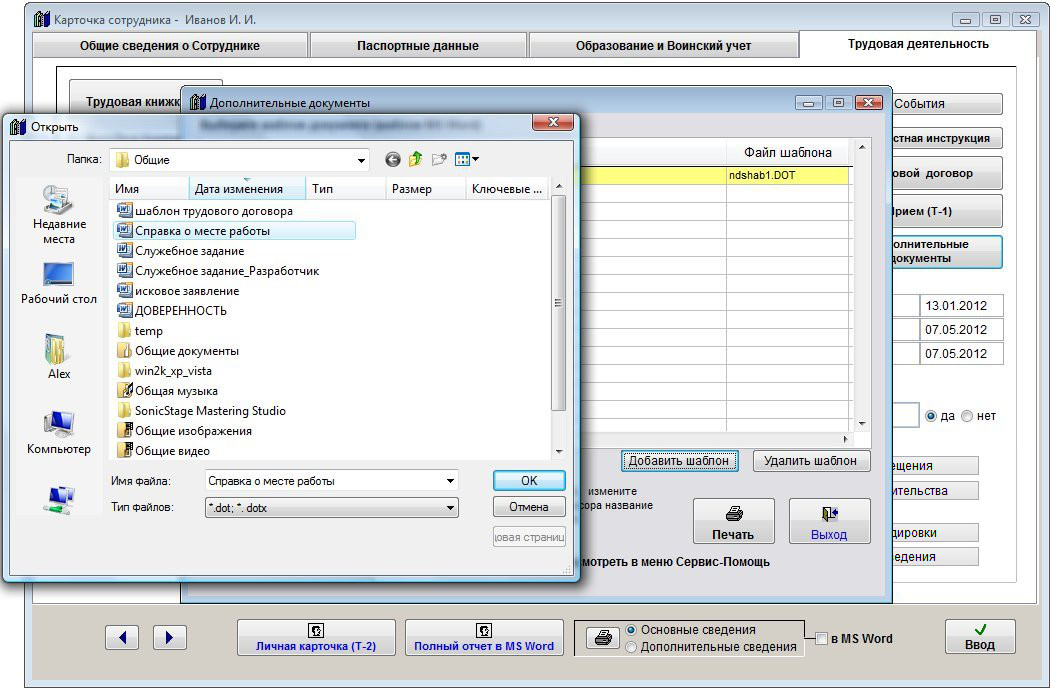Go up one folder level icon
Screen dimensions: 1051x688
point(416,160)
